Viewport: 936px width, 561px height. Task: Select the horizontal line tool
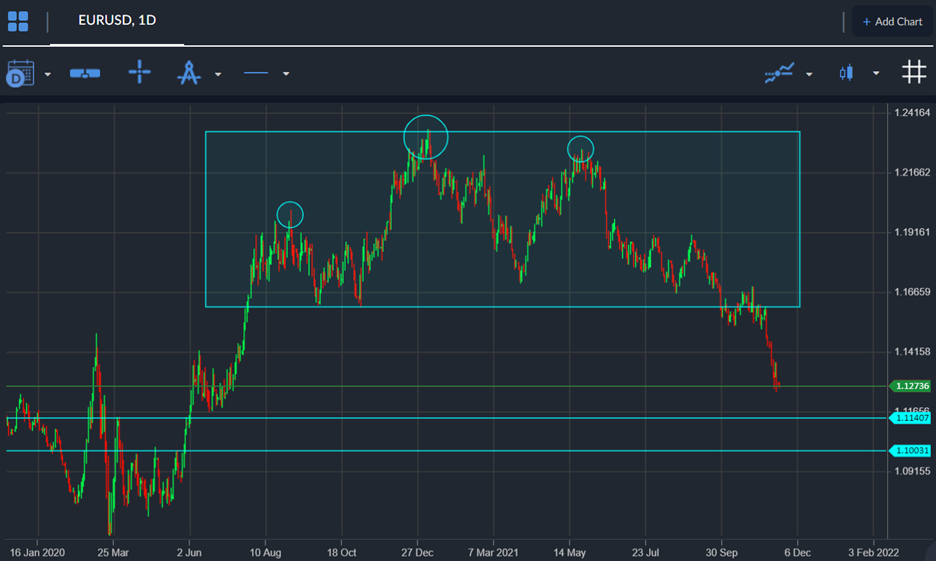click(x=256, y=73)
